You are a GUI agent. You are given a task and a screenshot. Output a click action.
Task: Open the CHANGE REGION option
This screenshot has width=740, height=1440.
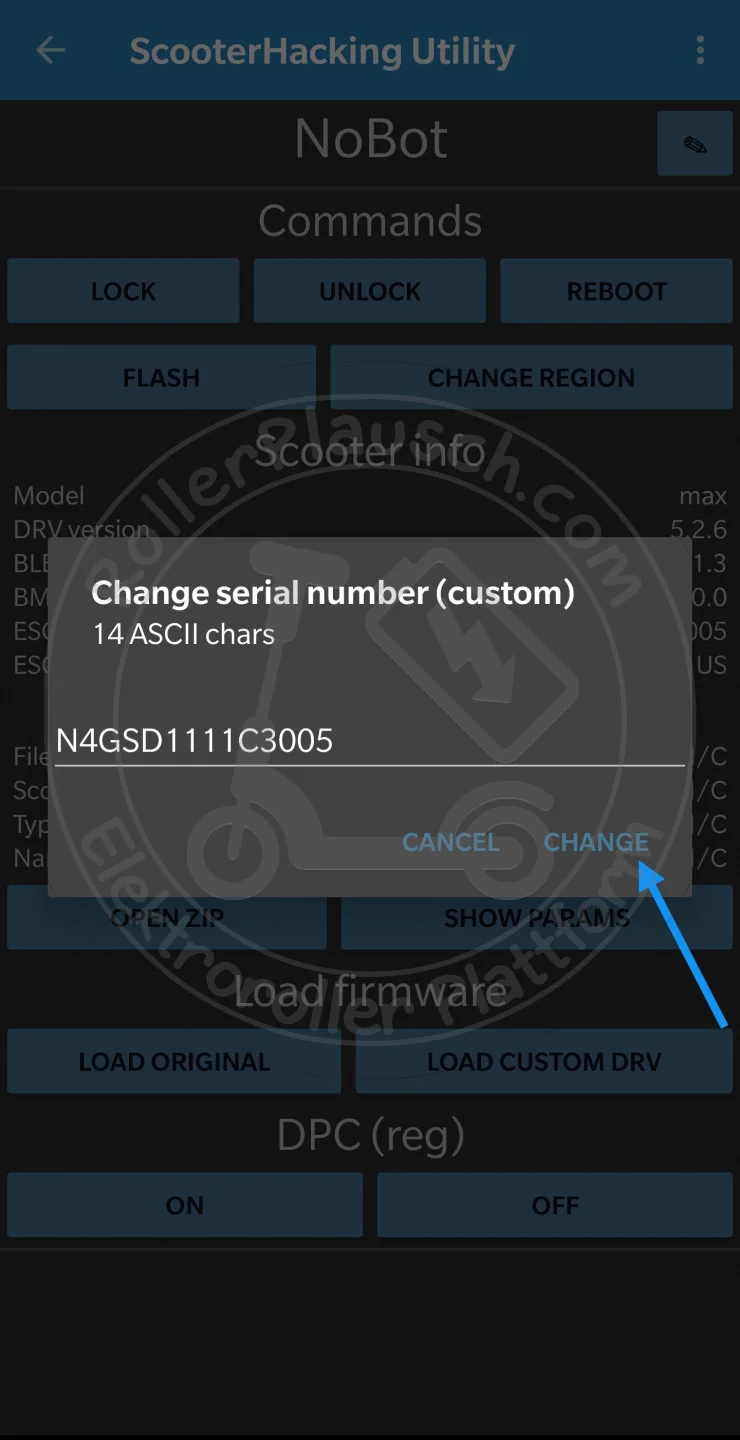531,377
